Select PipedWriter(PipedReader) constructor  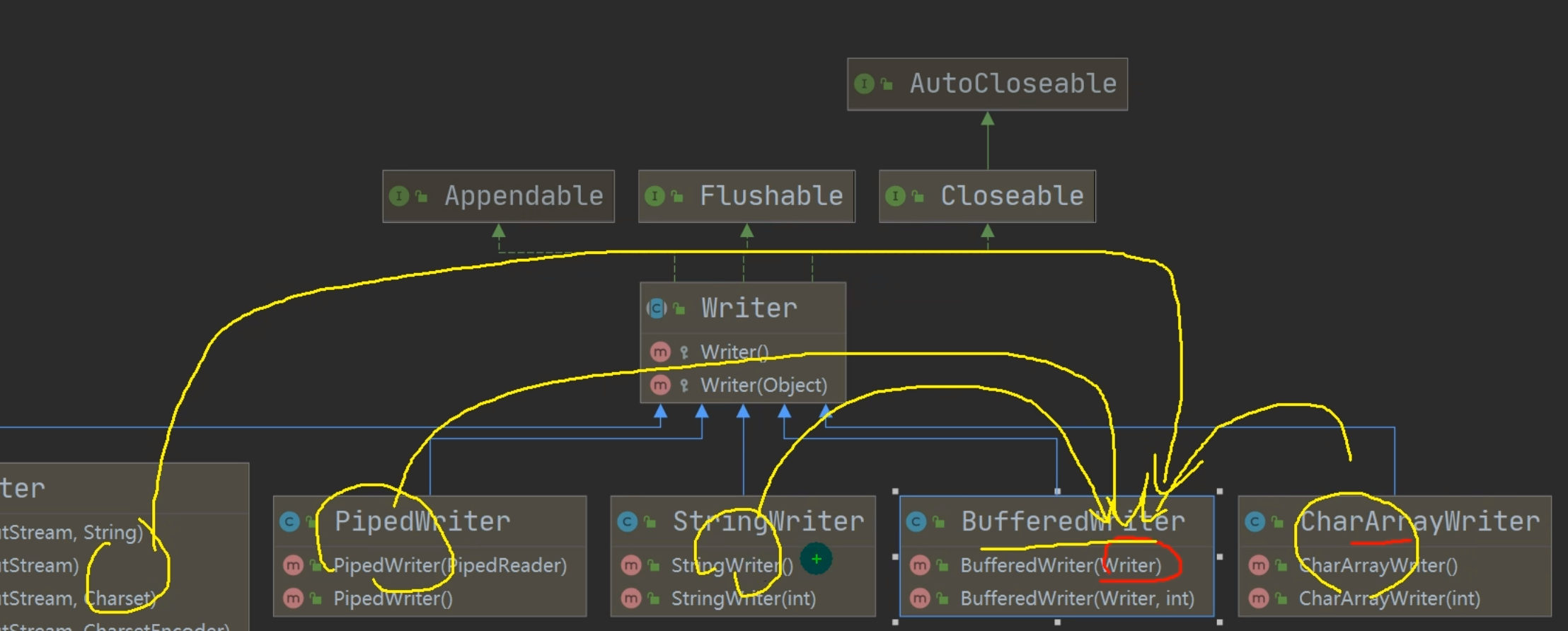[430, 565]
